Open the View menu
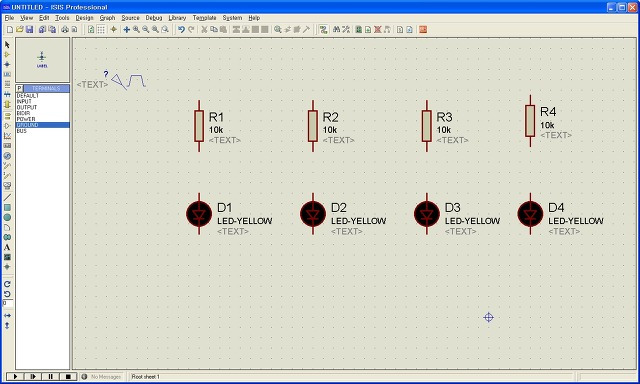 27,18
